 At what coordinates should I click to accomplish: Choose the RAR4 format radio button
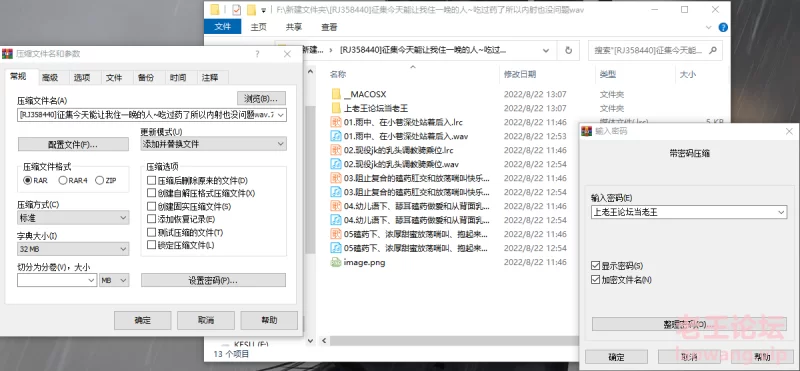(x=63, y=180)
